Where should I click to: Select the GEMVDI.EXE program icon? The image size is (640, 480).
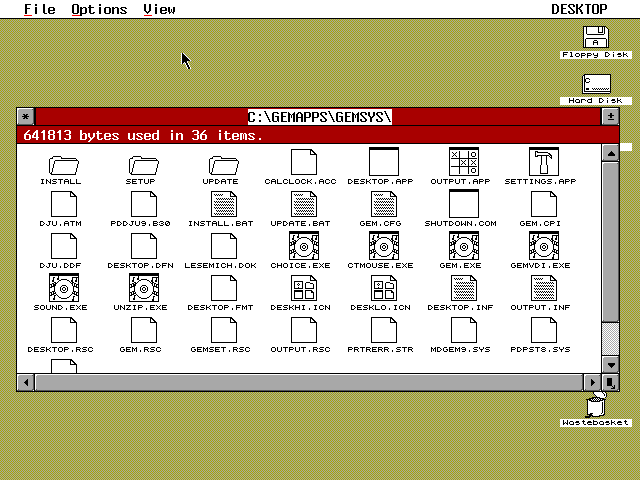(x=544, y=246)
